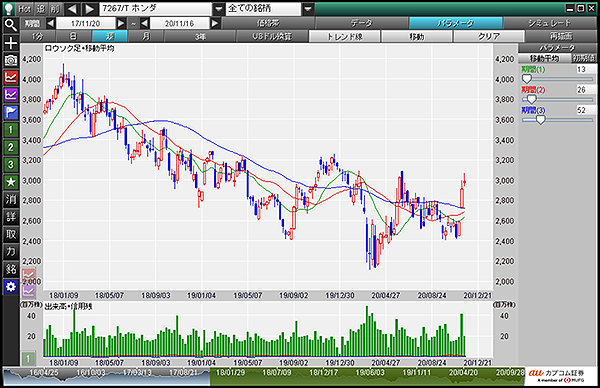
Task: Step end date 20/11/16 backward
Action: [x=144, y=24]
